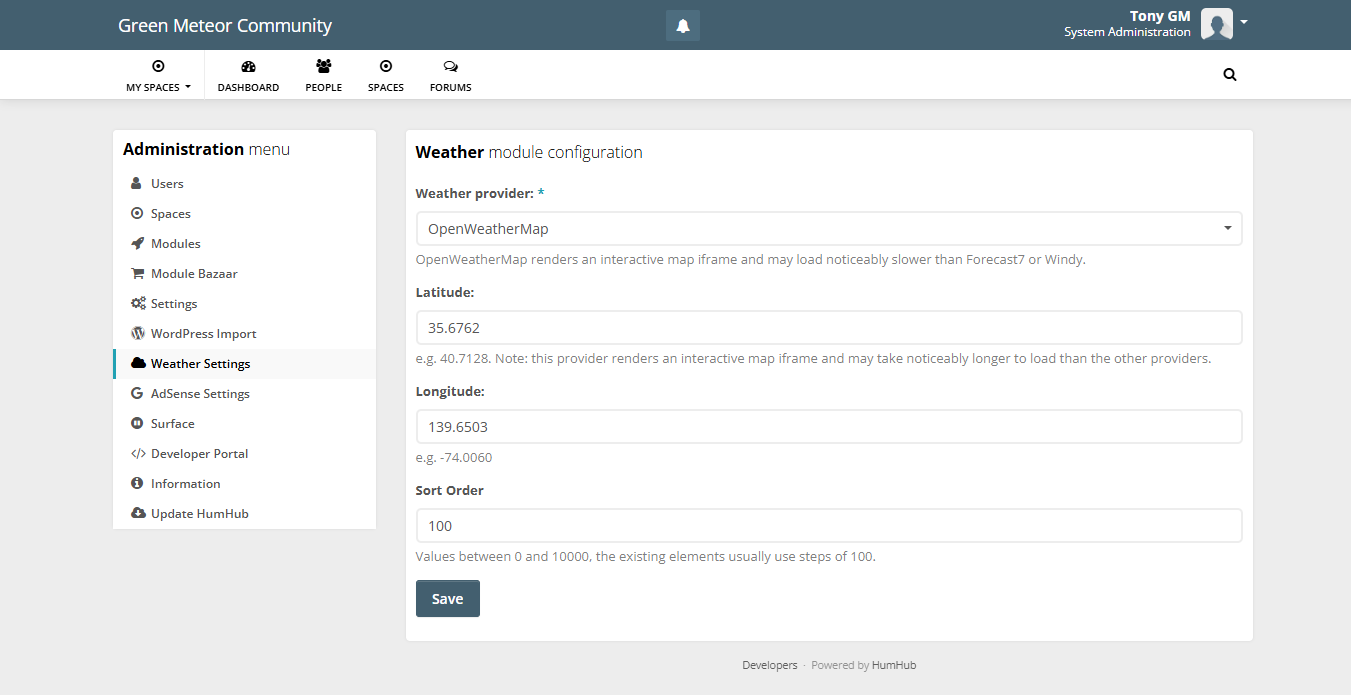Viewport: 1351px width, 695px height.
Task: Click the Tony GM profile avatar
Action: pyautogui.click(x=1217, y=24)
